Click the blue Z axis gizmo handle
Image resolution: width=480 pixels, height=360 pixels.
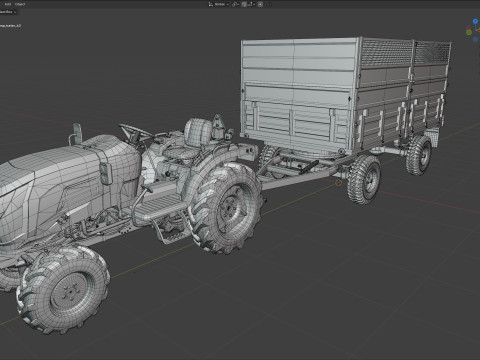point(475,21)
